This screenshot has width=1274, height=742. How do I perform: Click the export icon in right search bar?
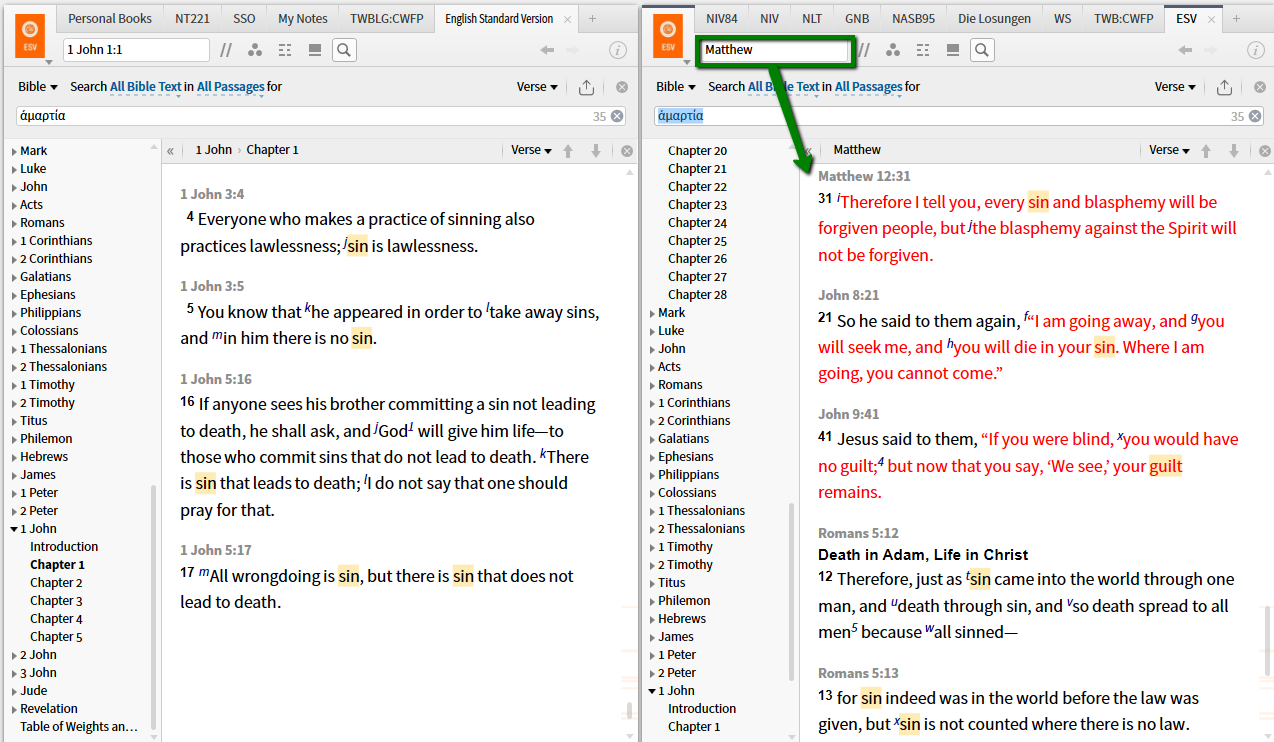pos(1225,87)
